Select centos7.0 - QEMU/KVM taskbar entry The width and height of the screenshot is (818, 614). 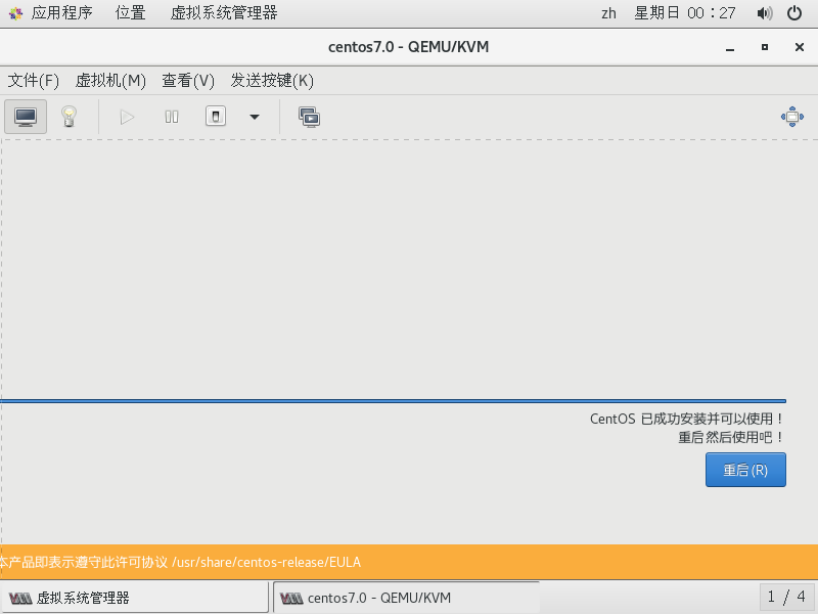point(406,597)
